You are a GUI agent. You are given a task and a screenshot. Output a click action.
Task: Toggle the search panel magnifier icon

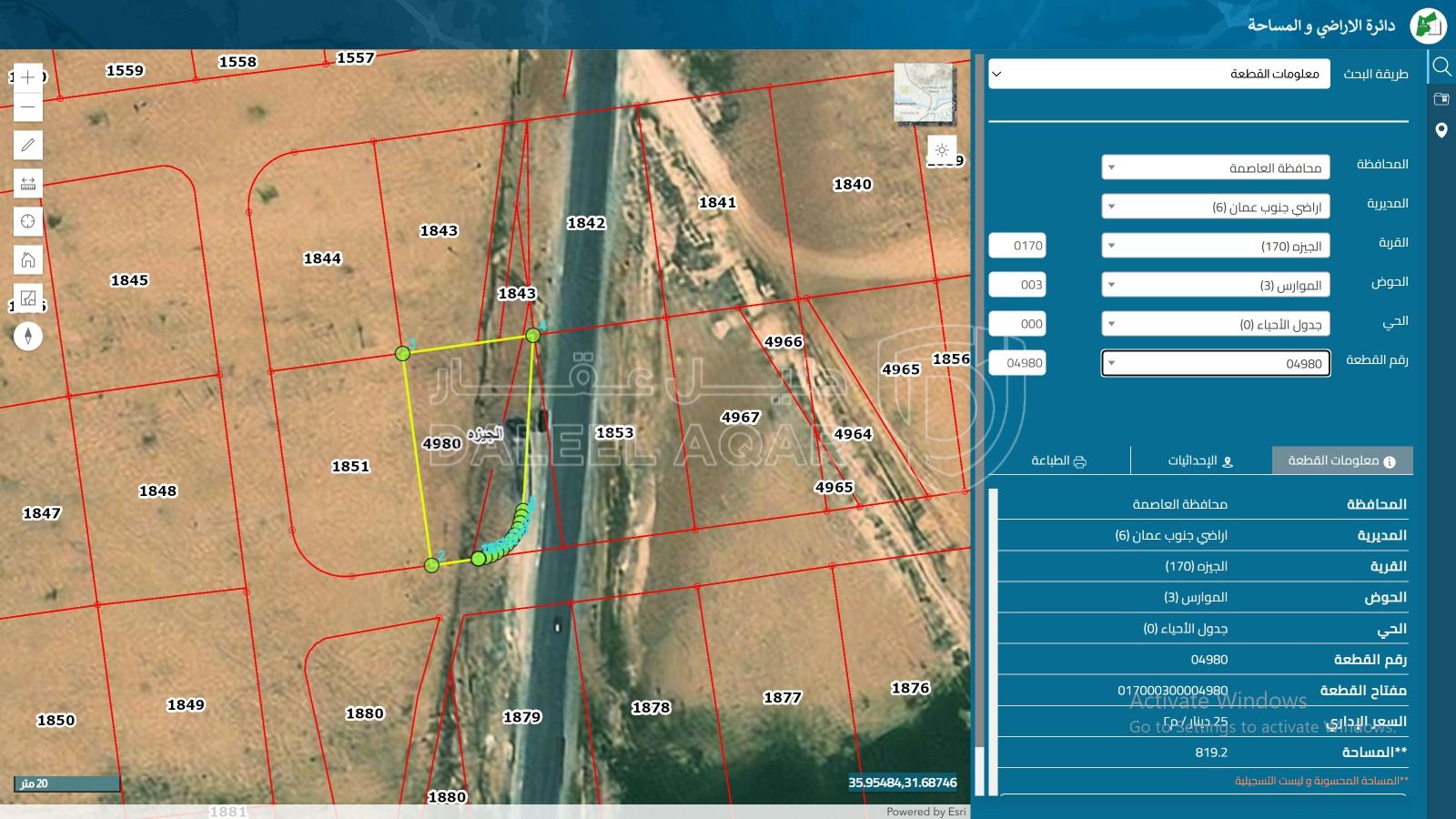(1441, 66)
